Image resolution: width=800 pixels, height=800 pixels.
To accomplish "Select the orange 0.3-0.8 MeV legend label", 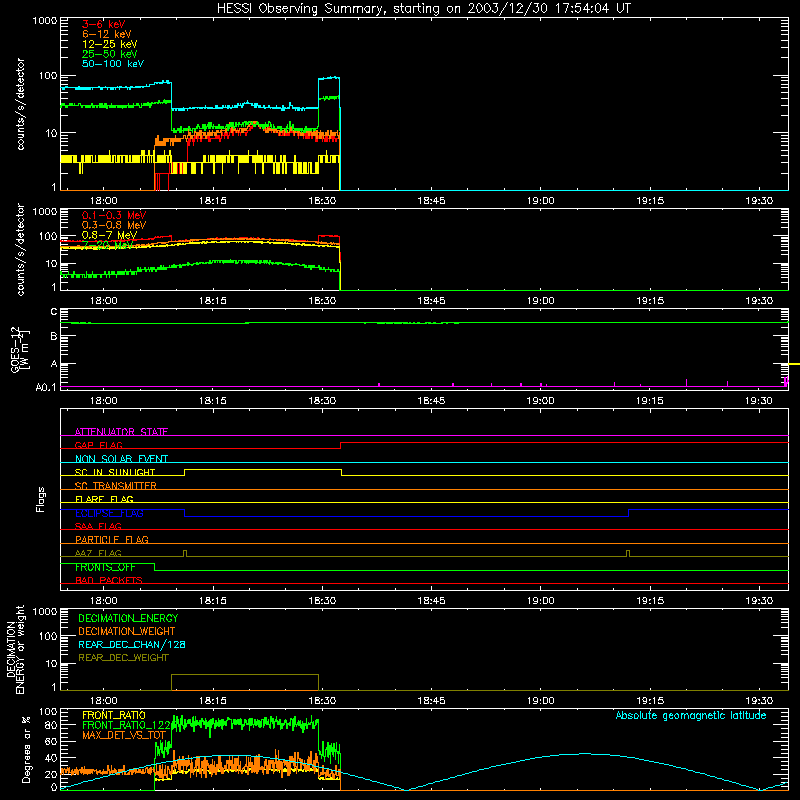I will pos(114,225).
